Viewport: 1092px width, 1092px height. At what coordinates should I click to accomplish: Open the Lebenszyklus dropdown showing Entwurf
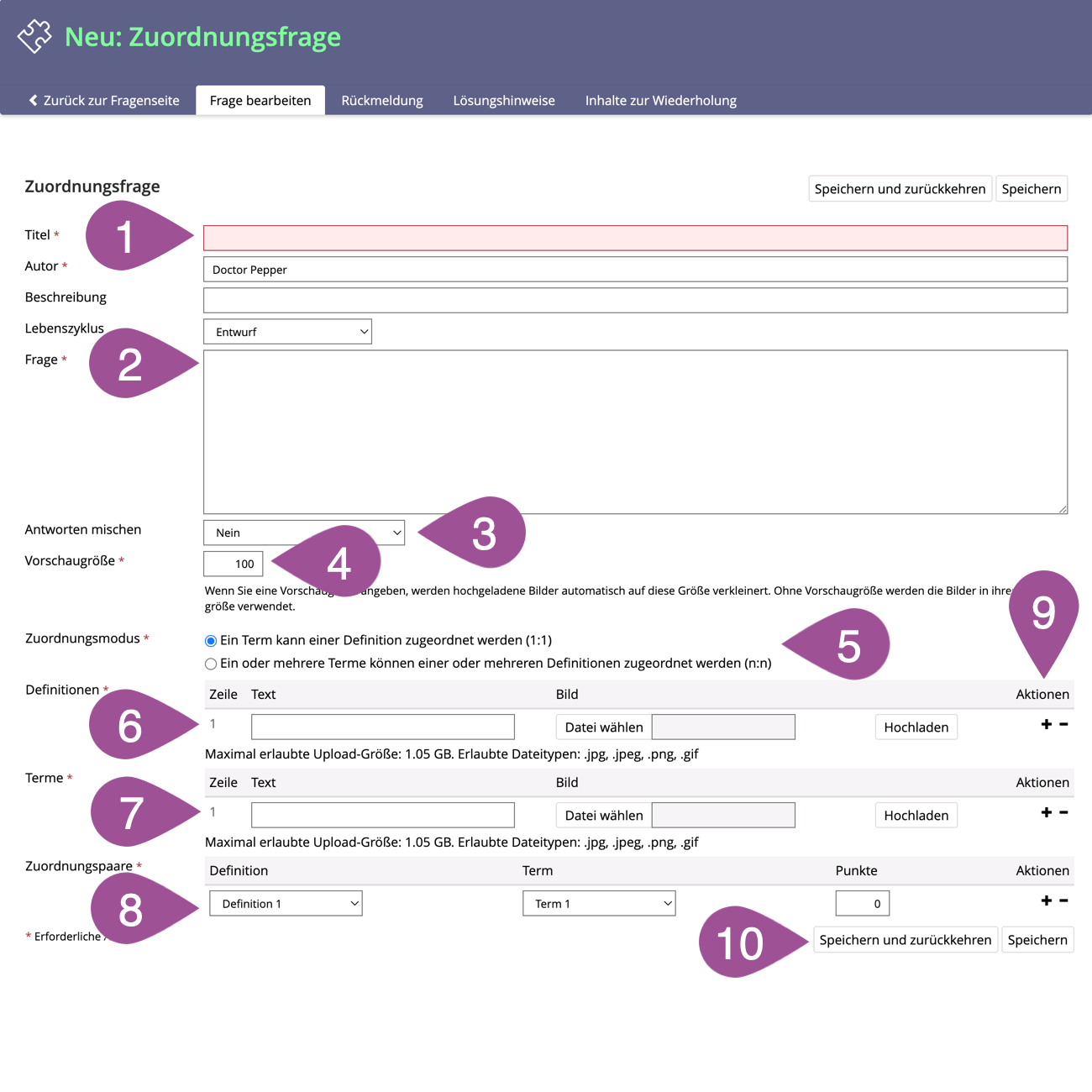[287, 332]
